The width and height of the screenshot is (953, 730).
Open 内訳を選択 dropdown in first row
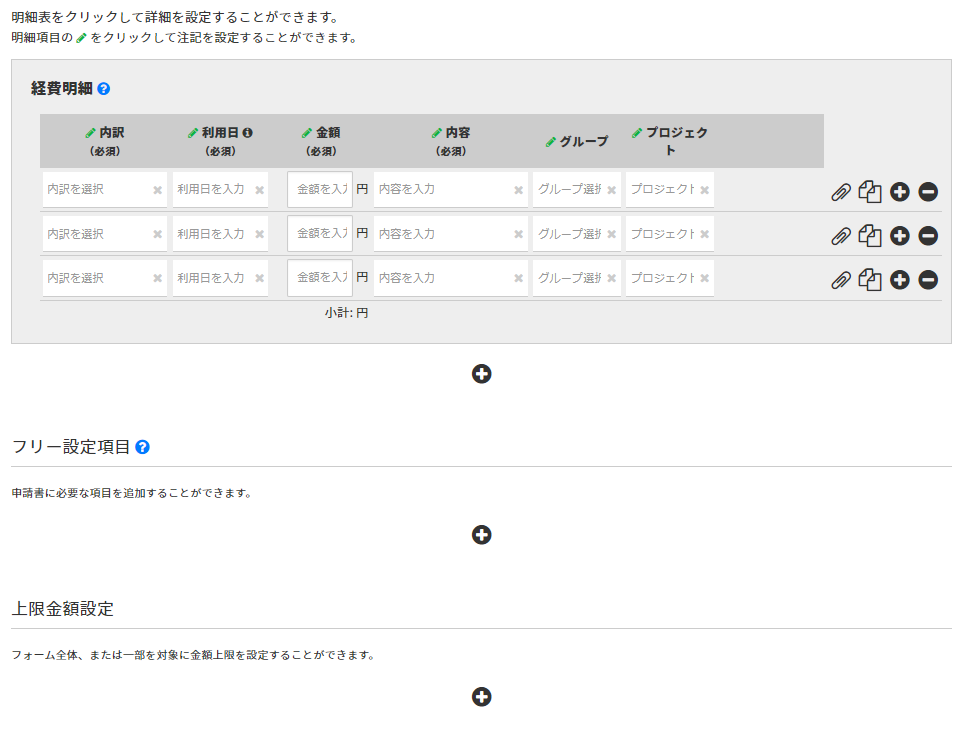[96, 190]
